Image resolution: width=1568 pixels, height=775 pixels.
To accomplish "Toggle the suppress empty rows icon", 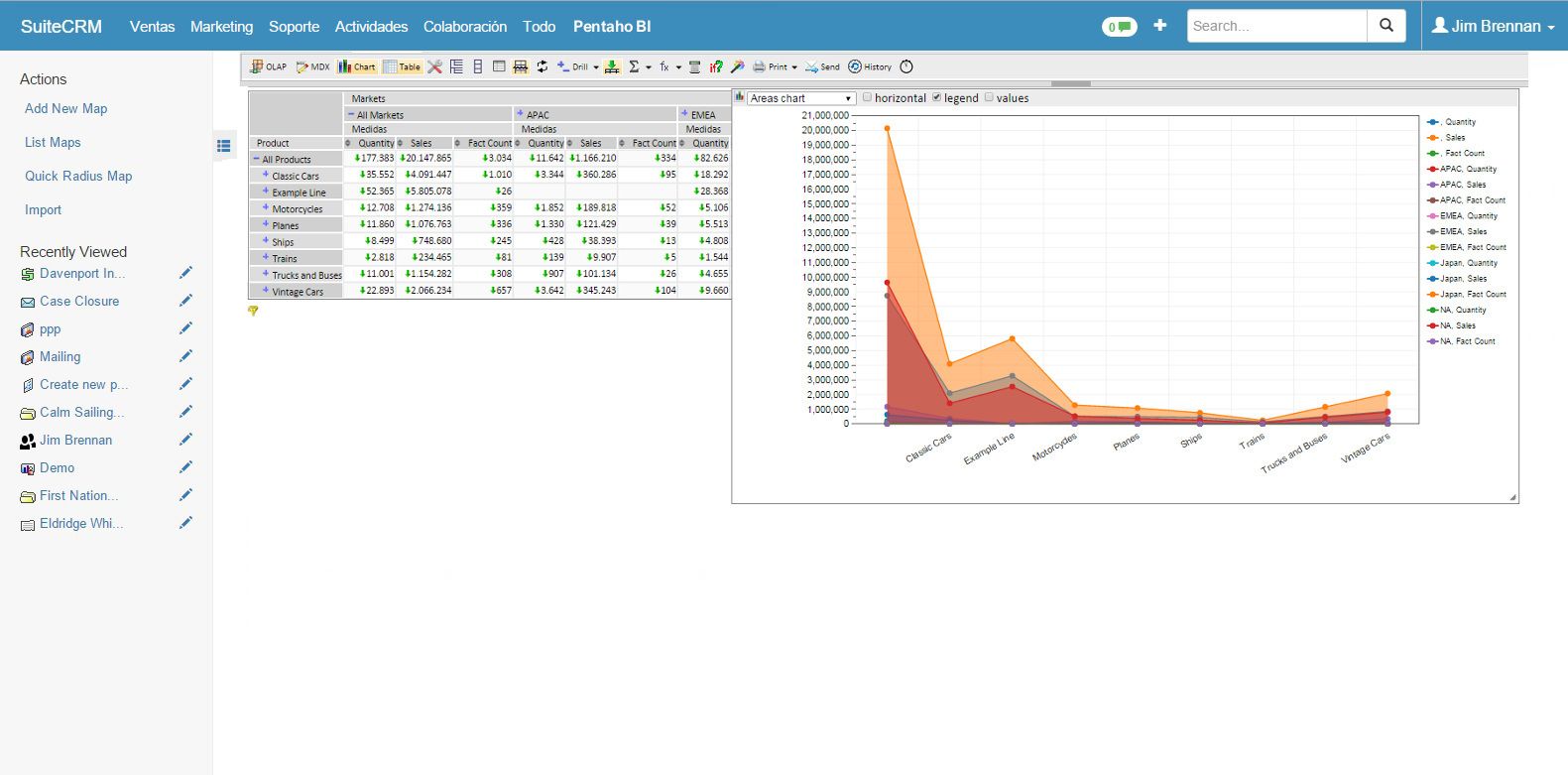I will (x=520, y=66).
